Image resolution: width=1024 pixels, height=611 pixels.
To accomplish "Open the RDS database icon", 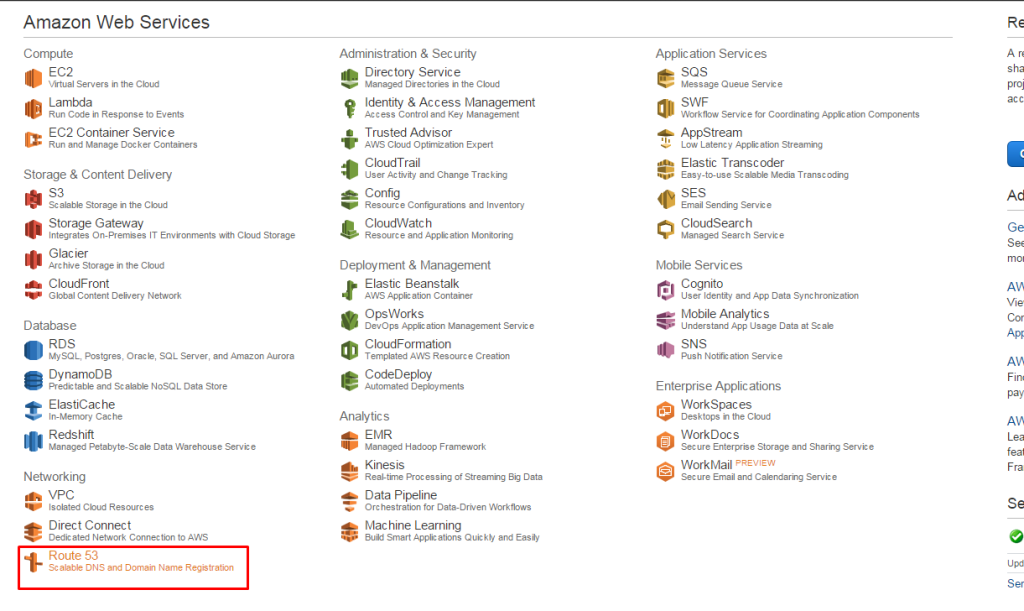I will point(33,351).
